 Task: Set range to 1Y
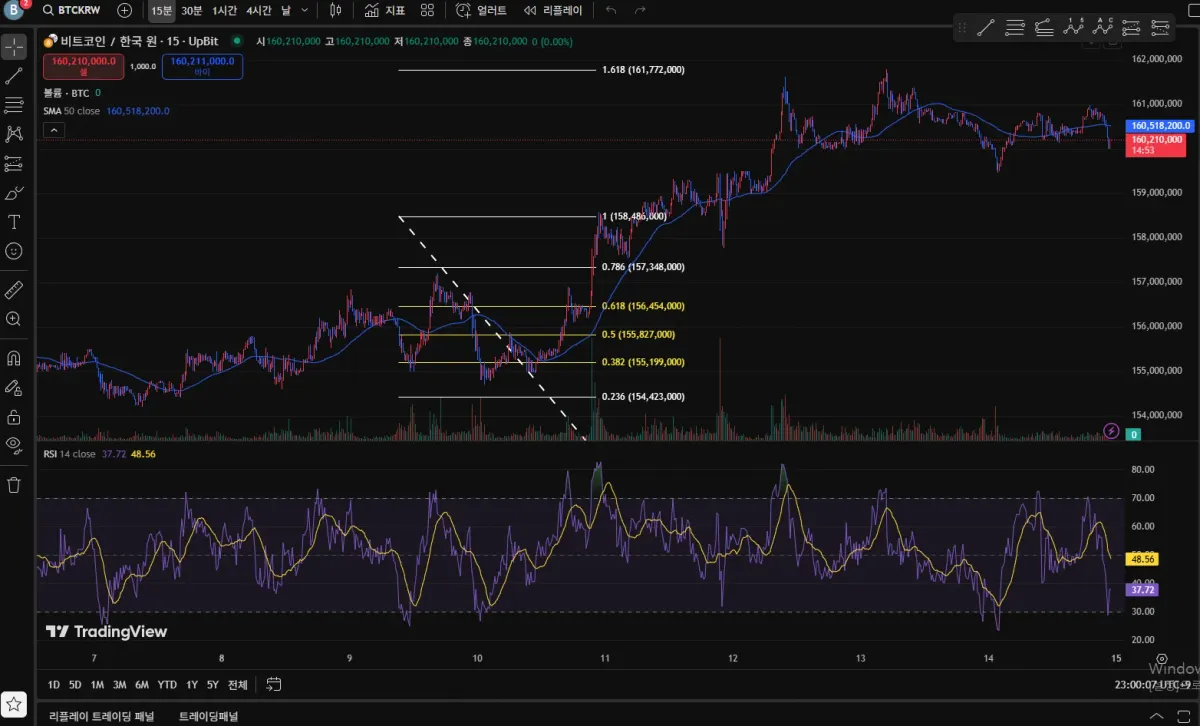pyautogui.click(x=192, y=685)
